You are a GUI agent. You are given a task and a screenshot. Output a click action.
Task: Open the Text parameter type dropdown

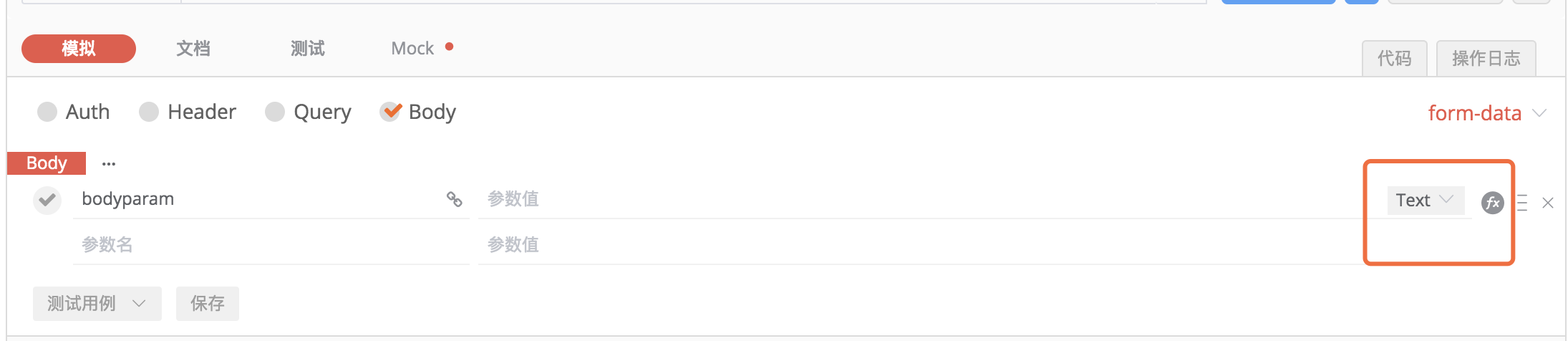(1426, 201)
